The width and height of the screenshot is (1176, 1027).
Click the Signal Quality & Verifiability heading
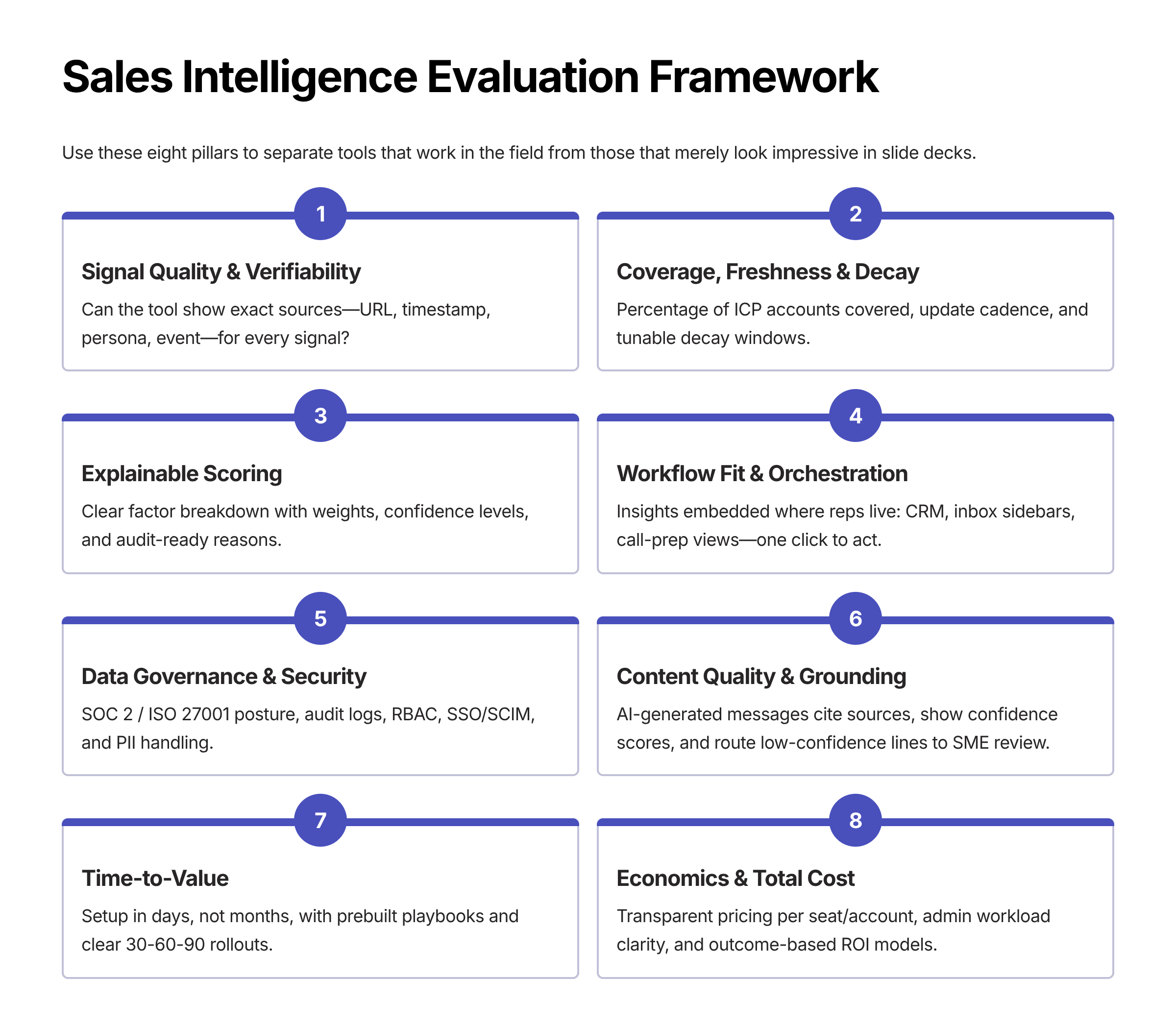(221, 271)
